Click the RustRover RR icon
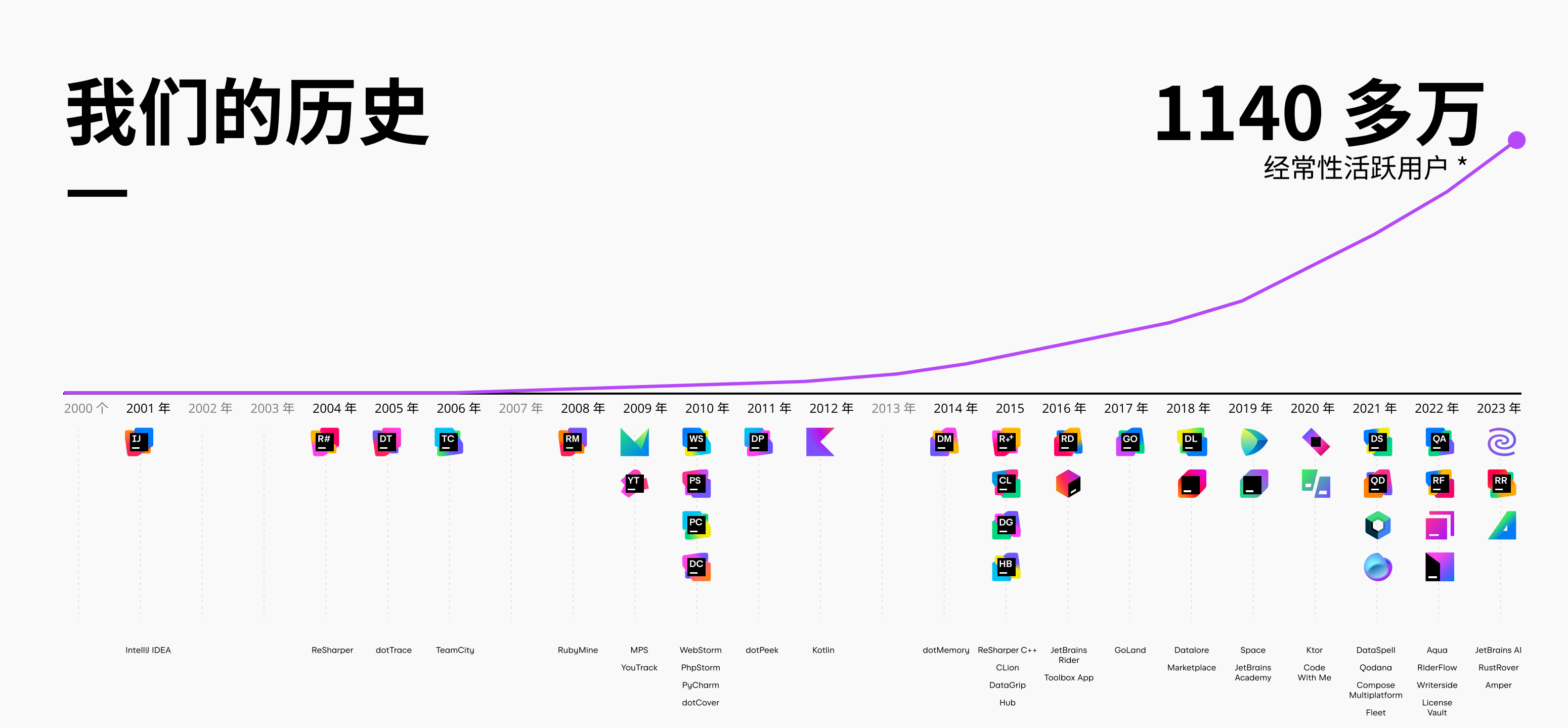Screen dimensions: 1568x728 pos(1501,483)
